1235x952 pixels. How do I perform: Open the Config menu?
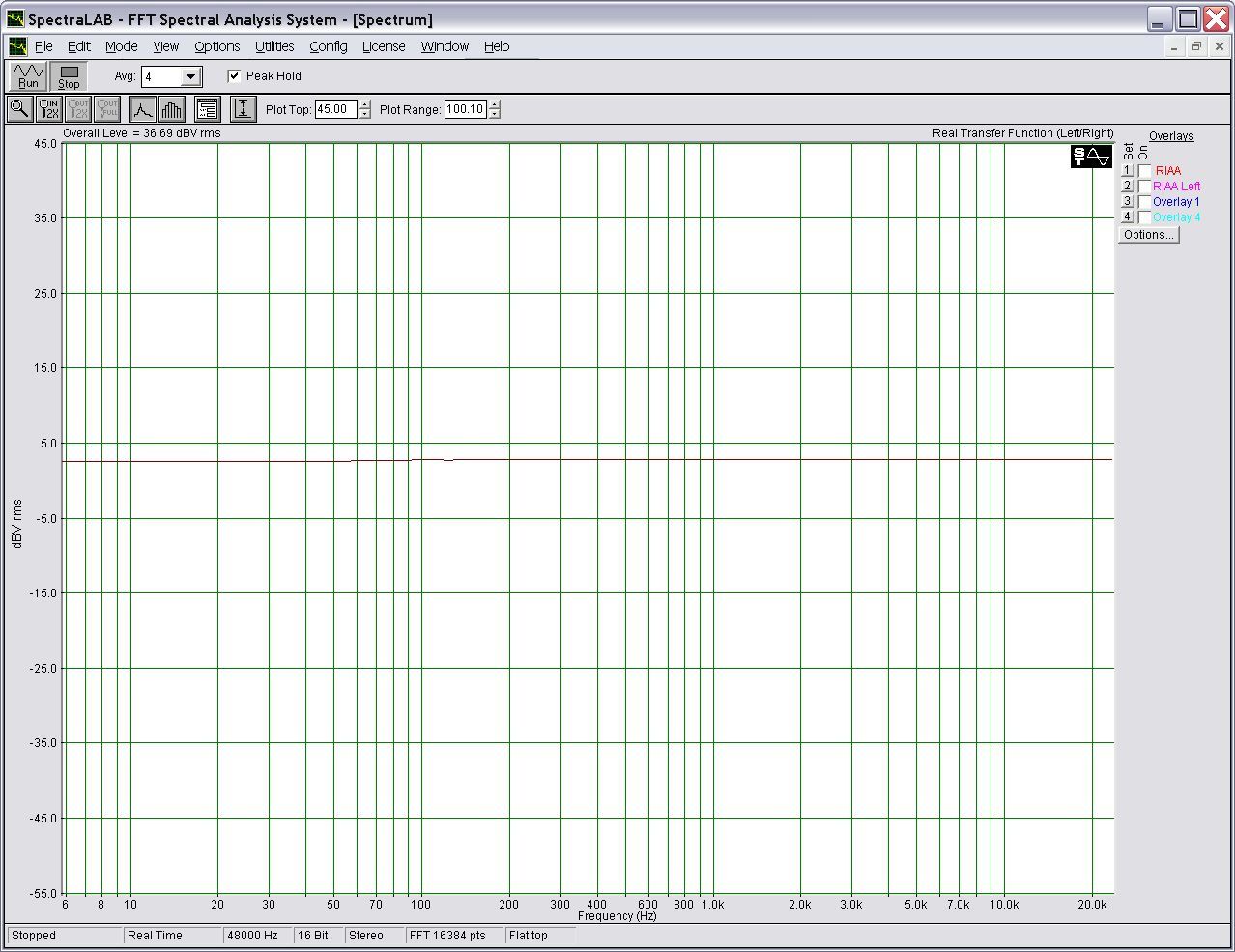[x=329, y=46]
